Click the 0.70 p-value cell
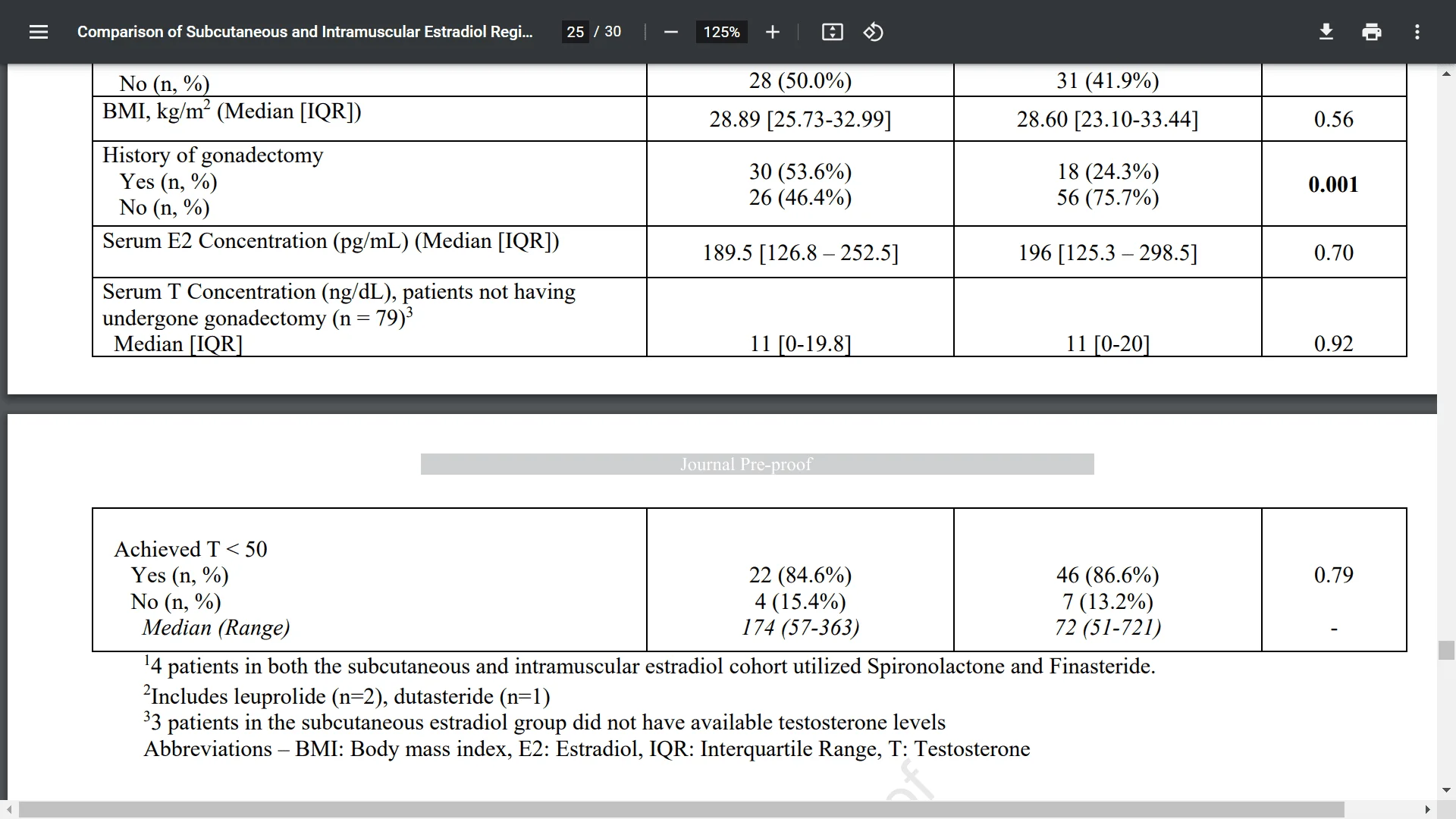Screen dimensions: 1456x819 1333,253
